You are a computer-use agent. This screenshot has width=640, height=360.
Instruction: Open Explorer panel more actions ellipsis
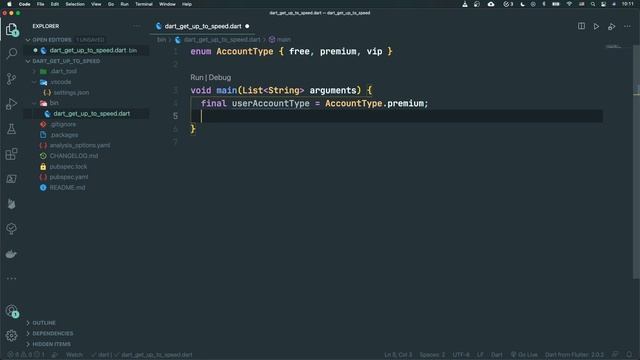tap(136, 26)
